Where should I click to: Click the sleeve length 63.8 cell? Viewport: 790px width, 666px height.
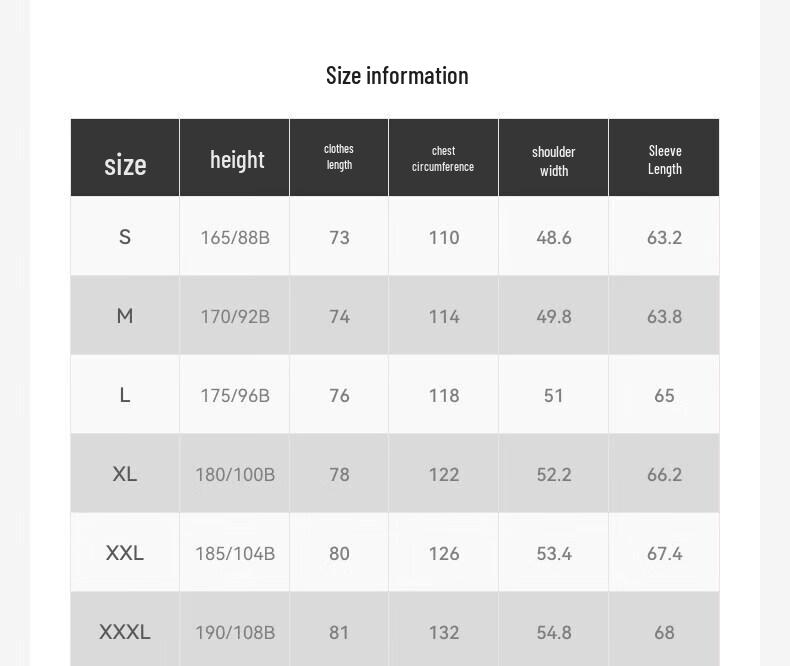click(664, 316)
